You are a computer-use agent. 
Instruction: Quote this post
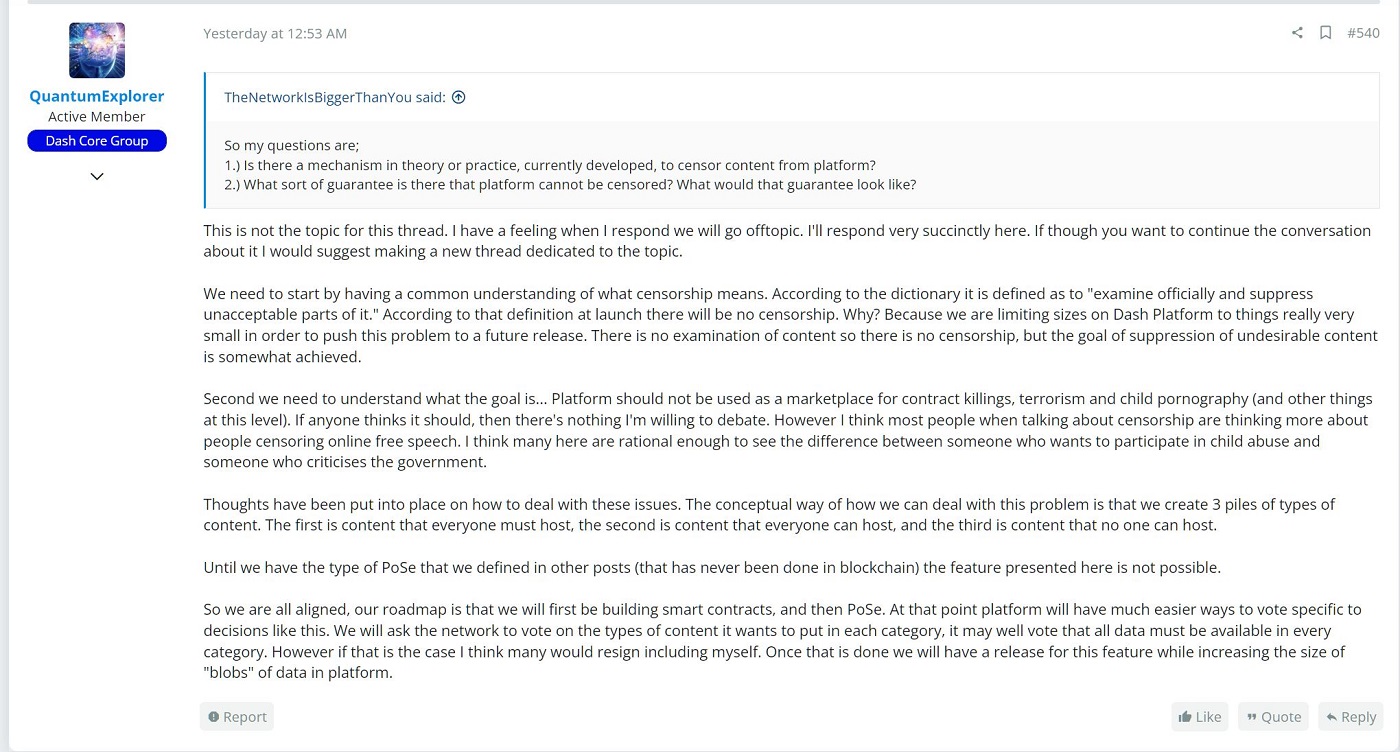[1273, 716]
